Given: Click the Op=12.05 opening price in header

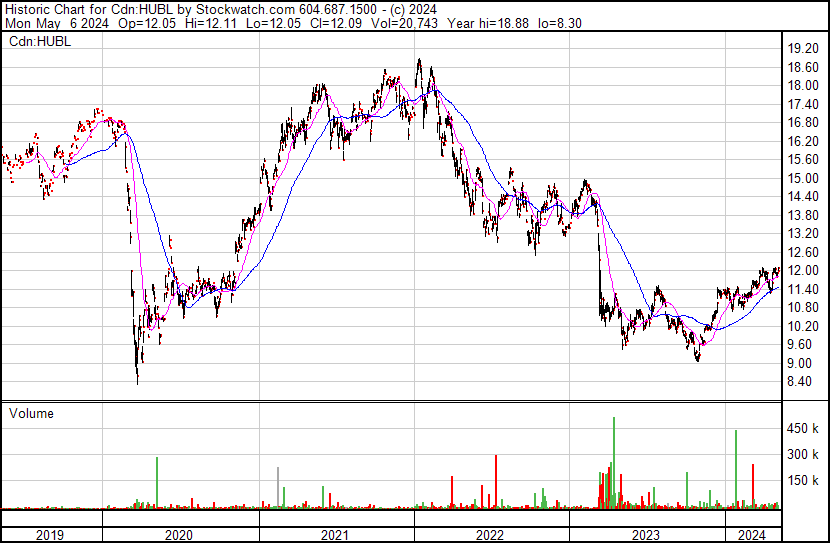Looking at the screenshot, I should point(147,23).
